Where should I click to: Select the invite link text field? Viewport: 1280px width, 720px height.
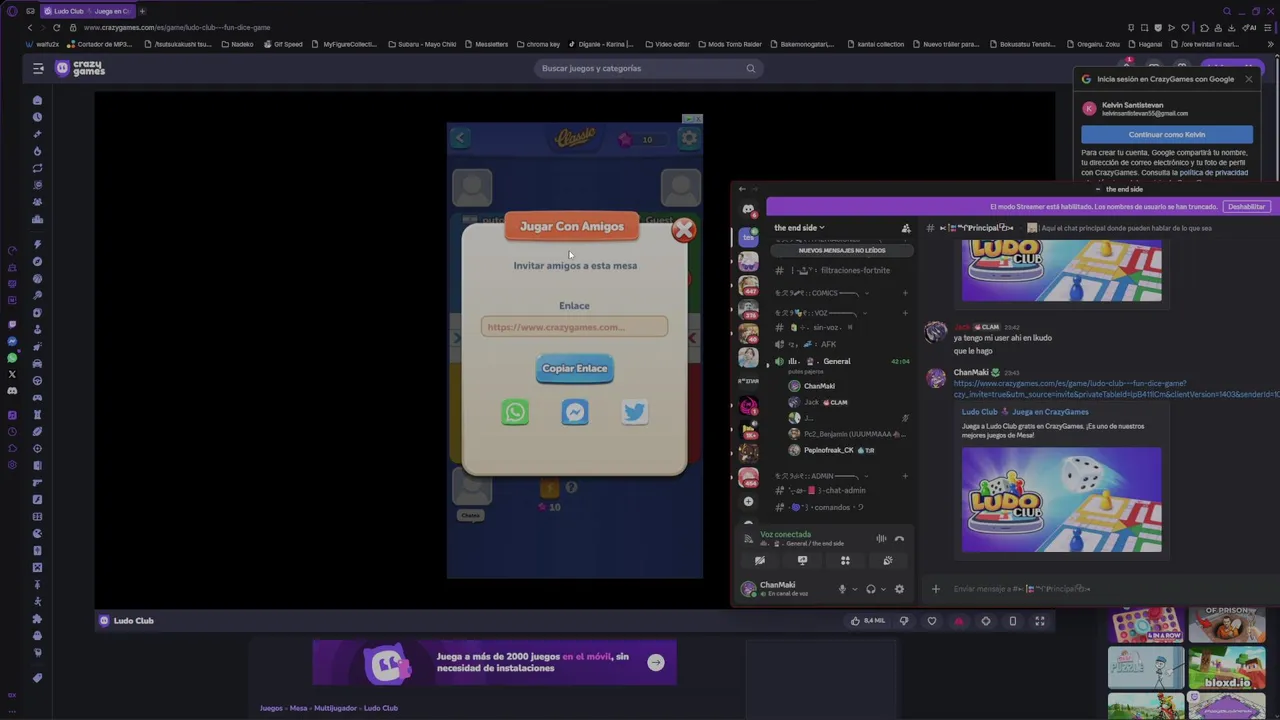click(x=574, y=327)
